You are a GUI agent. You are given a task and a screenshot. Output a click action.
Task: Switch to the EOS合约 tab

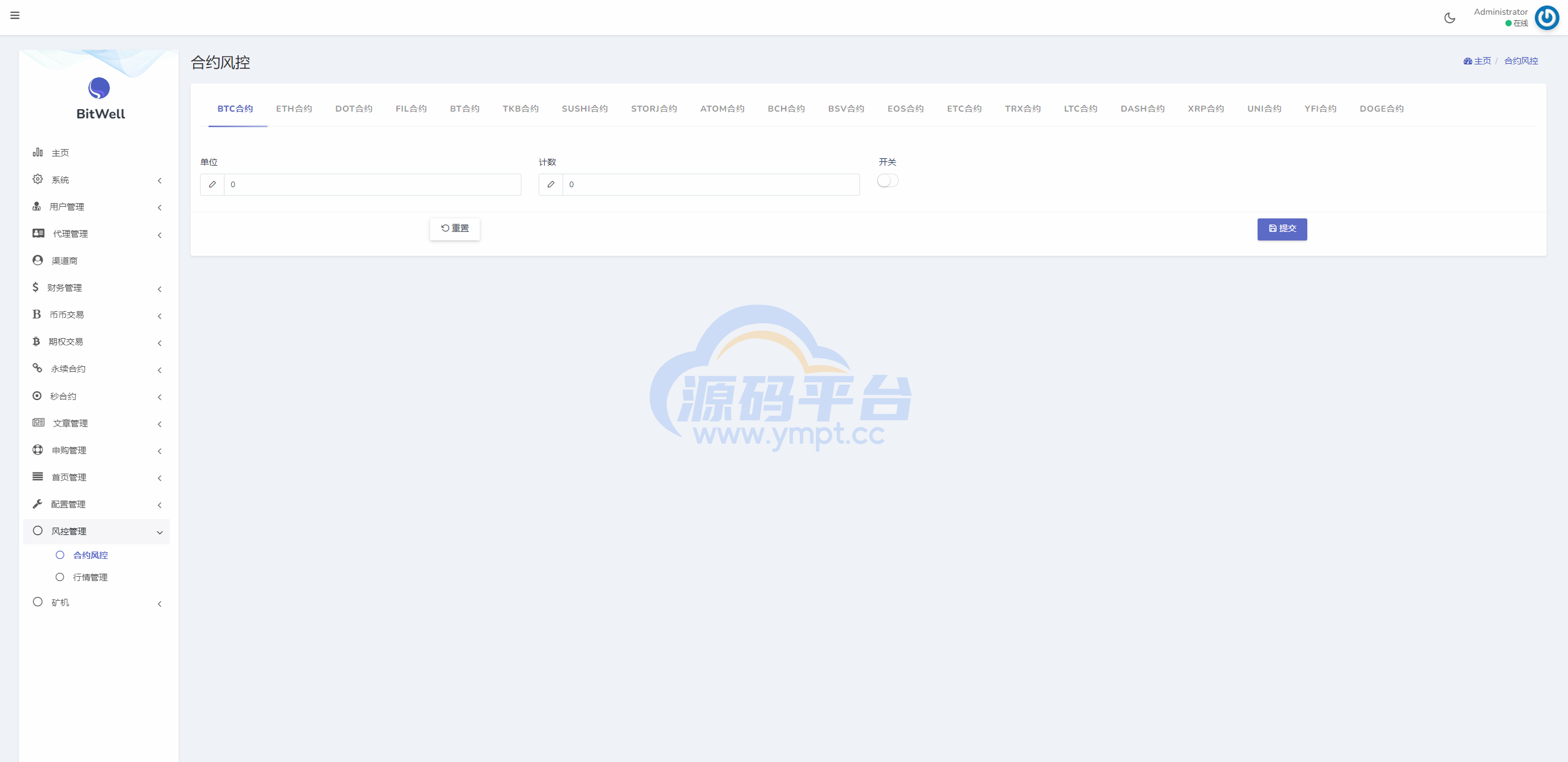(x=905, y=109)
